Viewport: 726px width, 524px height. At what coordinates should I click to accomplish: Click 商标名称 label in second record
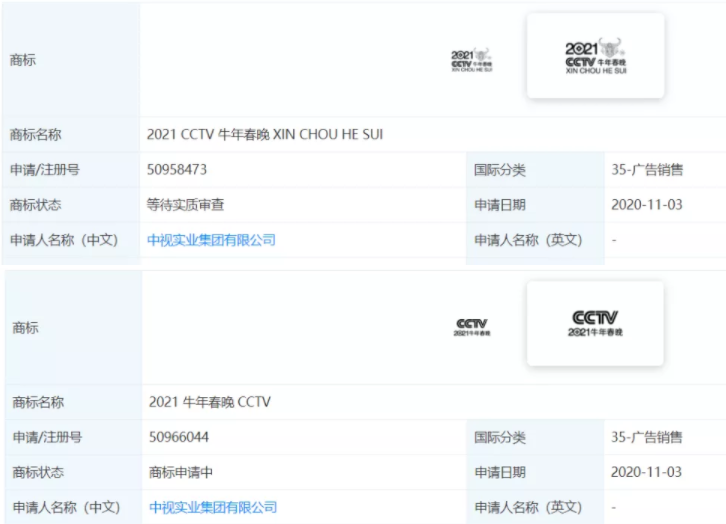click(38, 402)
